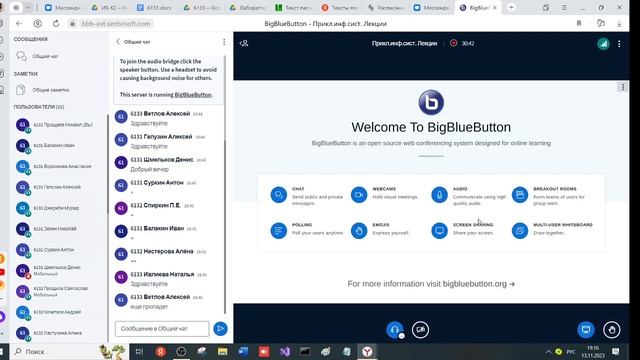Toggle webcam sharing button
640x360 pixels.
pos(420,329)
